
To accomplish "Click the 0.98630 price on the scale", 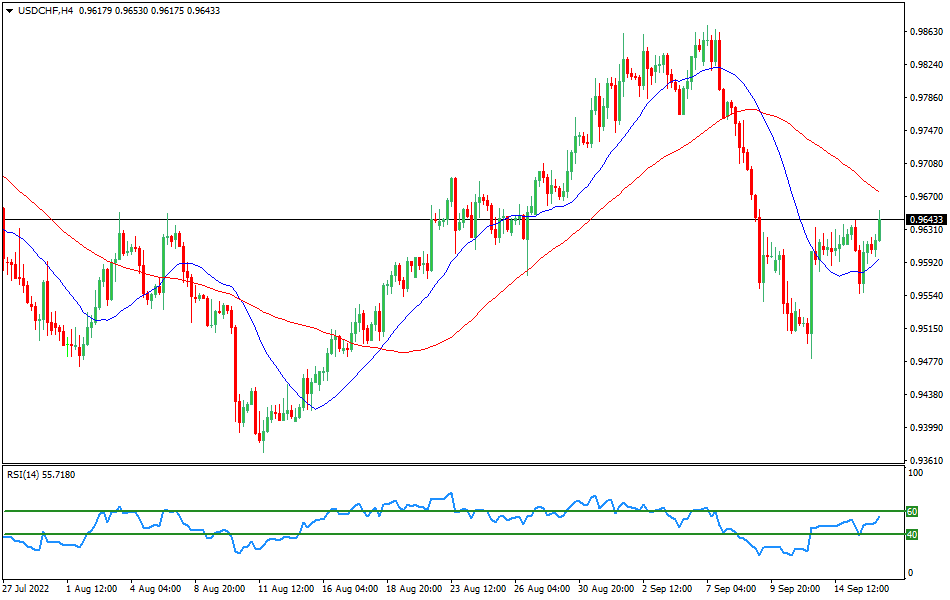I will [x=925, y=32].
